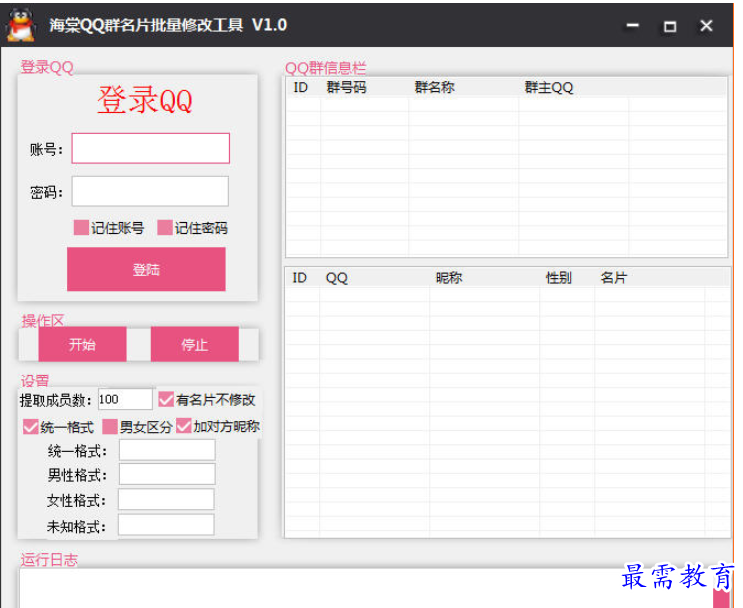
Task: Click the 运行日志 log text area
Action: tap(365, 589)
